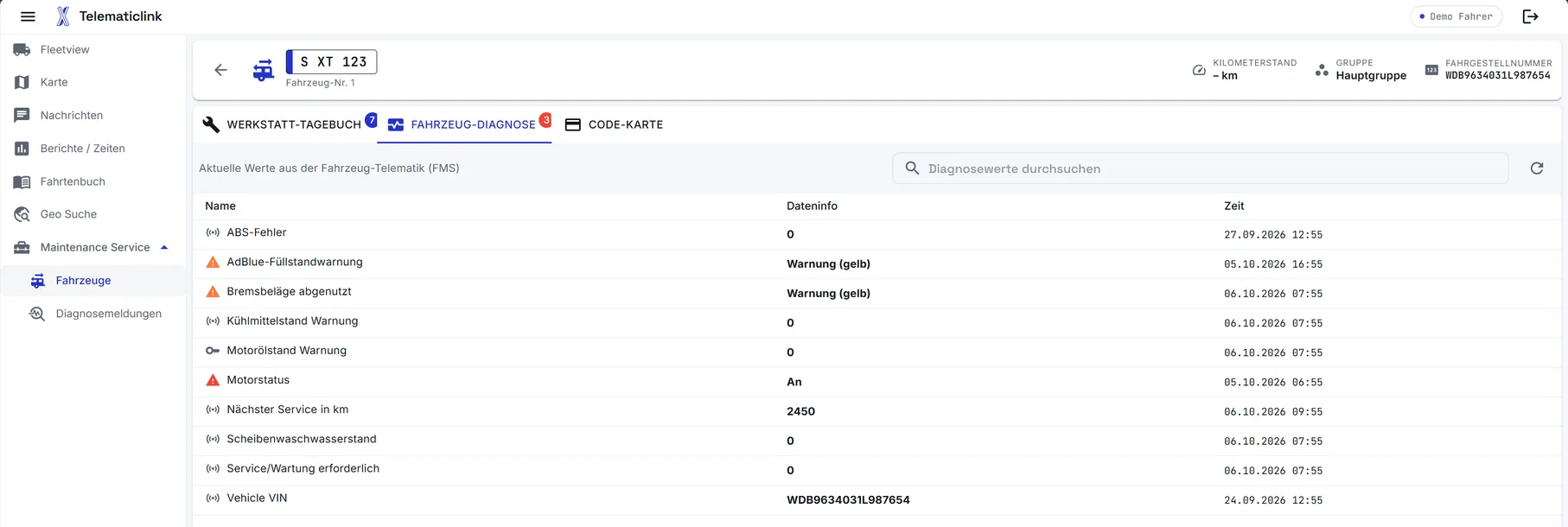This screenshot has width=1568, height=527.
Task: Click the Geo Suche search icon
Action: (22, 214)
